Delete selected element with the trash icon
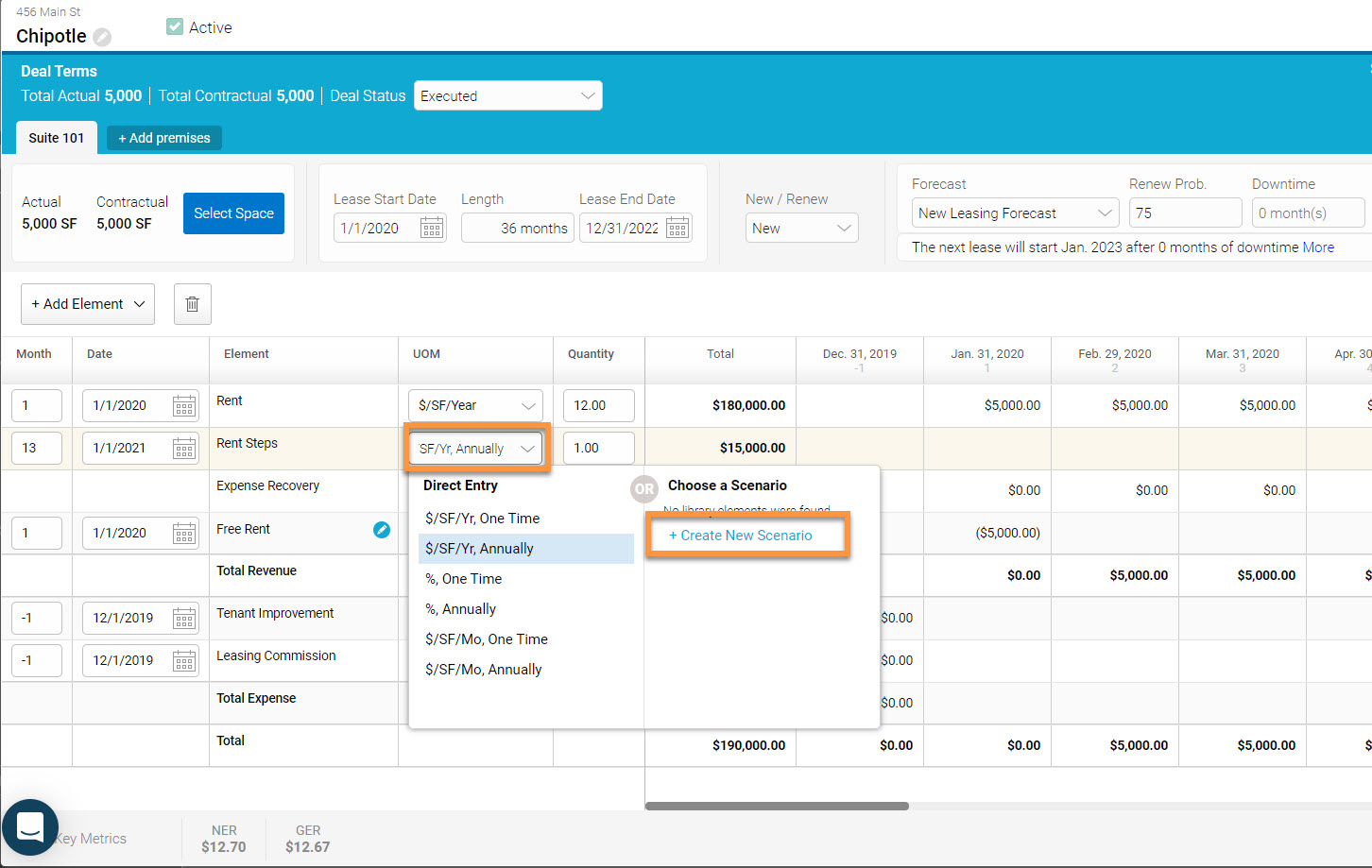1372x868 pixels. pyautogui.click(x=192, y=303)
